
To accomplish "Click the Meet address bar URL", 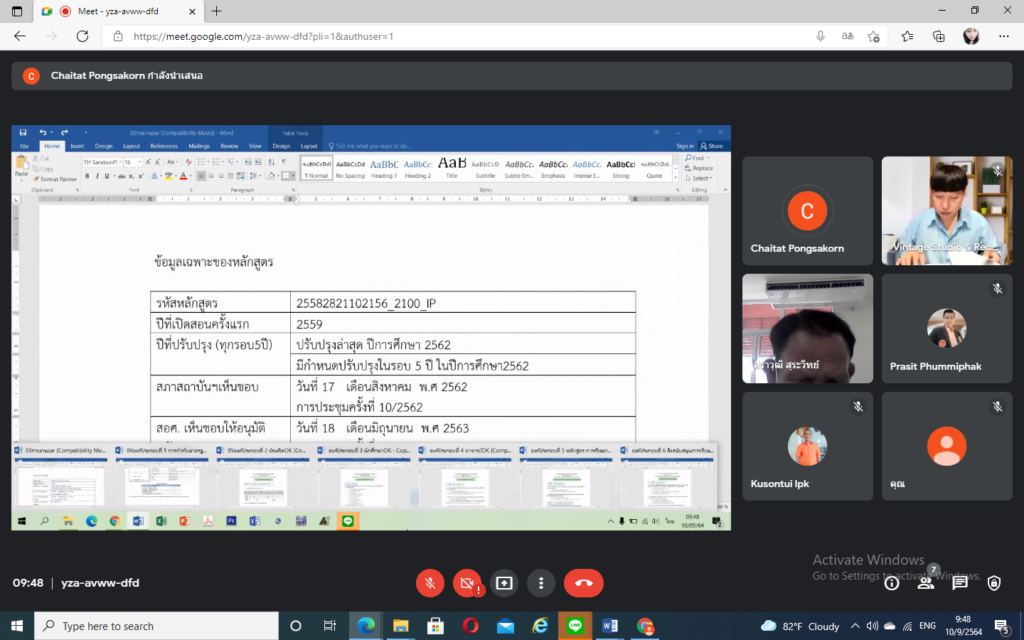I will pyautogui.click(x=400, y=36).
